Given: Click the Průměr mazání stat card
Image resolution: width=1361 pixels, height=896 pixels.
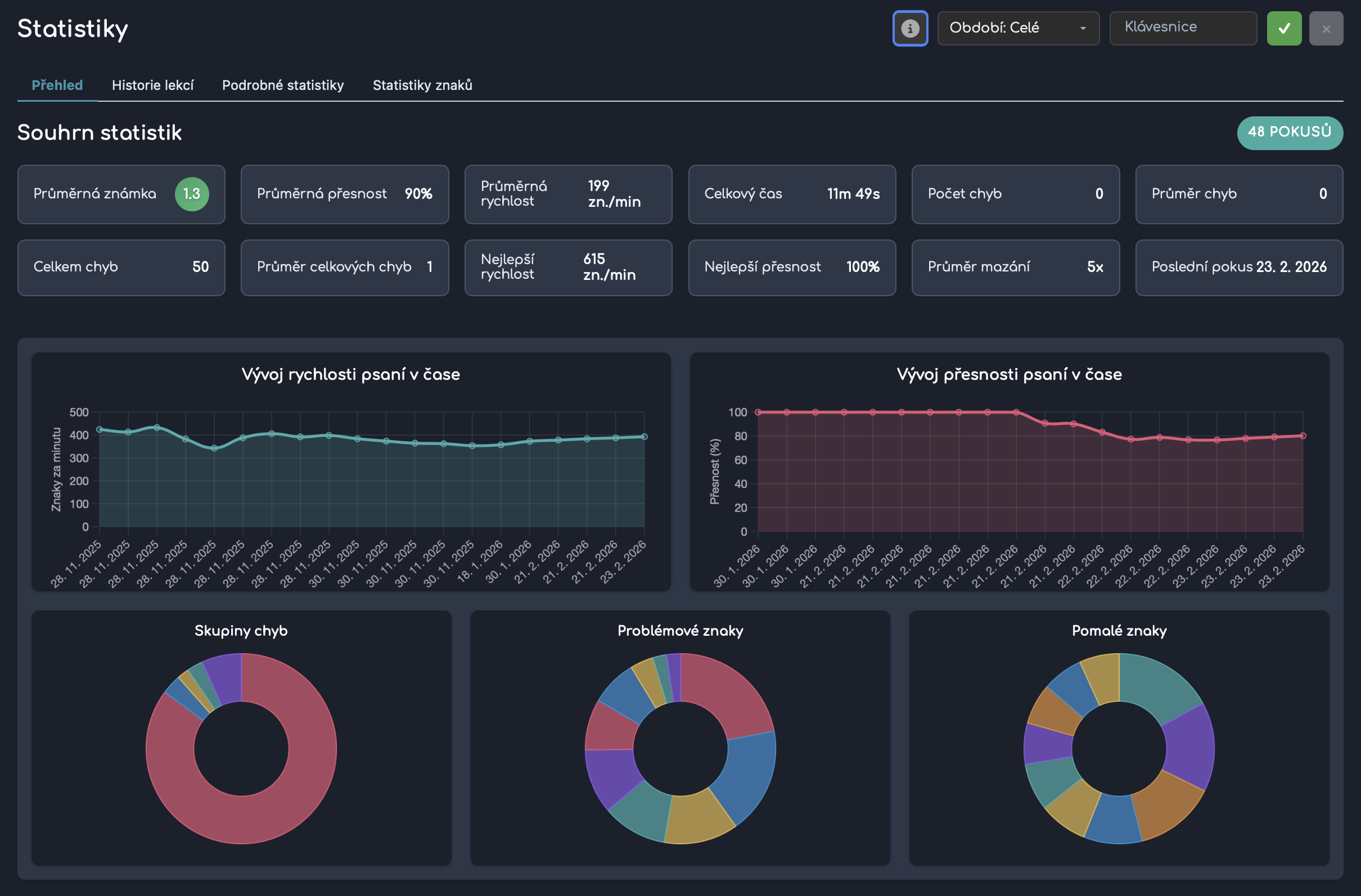Looking at the screenshot, I should tap(1015, 267).
